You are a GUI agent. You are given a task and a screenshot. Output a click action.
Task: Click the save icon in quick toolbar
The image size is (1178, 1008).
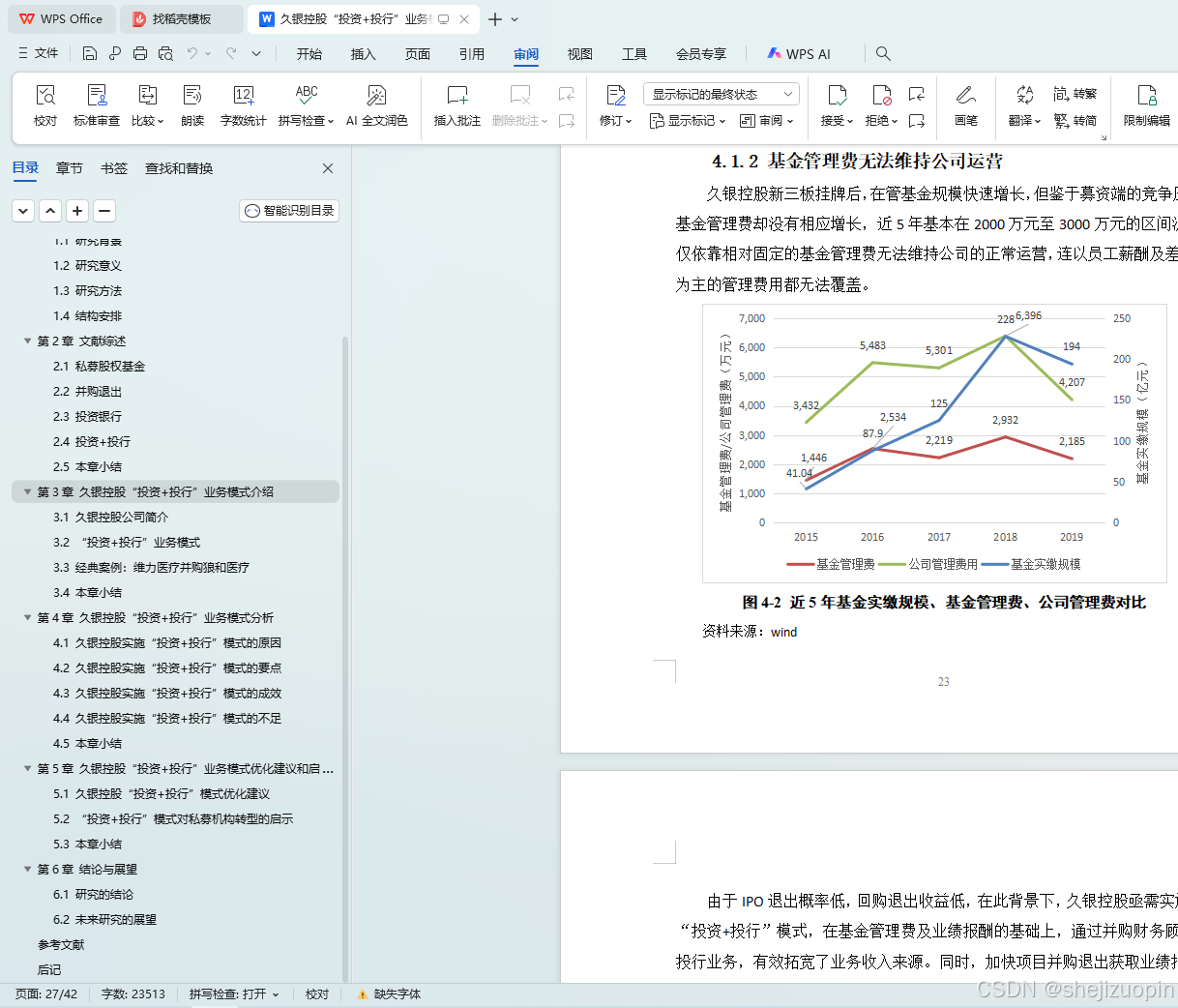90,54
